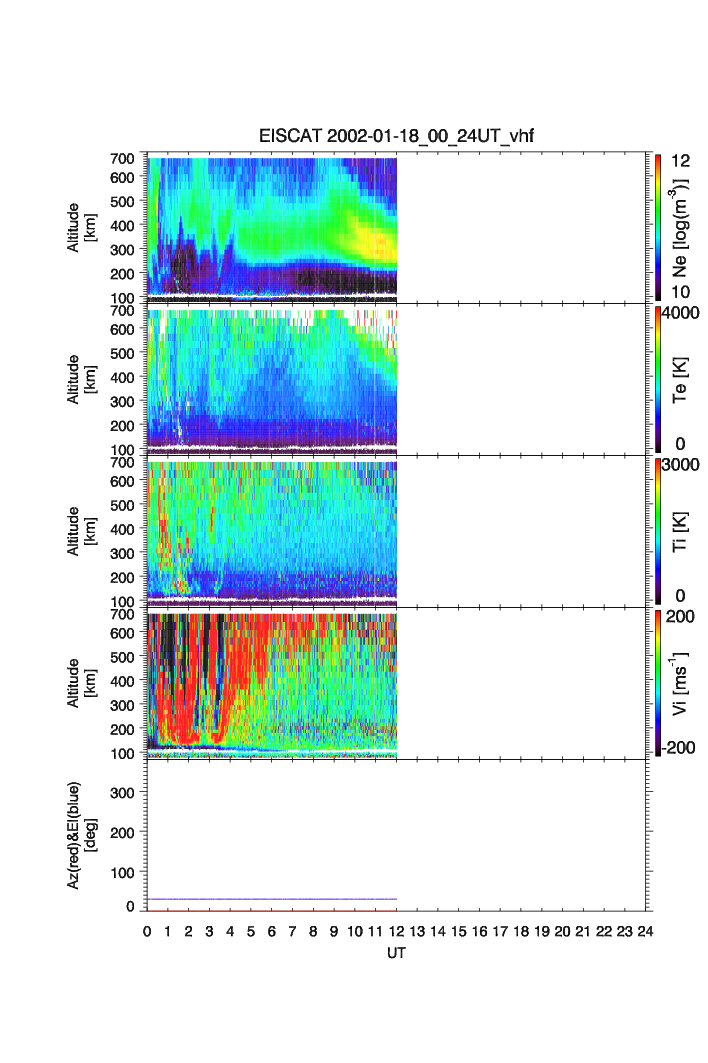
Task: Click the Te temperature color bar
Action: [x=658, y=379]
